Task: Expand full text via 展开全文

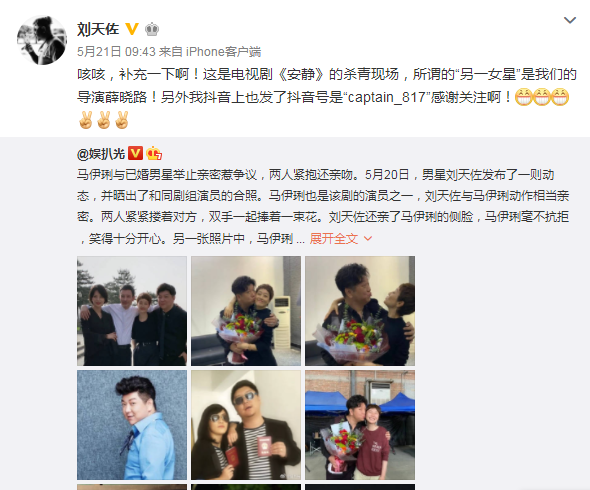Action: (x=333, y=238)
